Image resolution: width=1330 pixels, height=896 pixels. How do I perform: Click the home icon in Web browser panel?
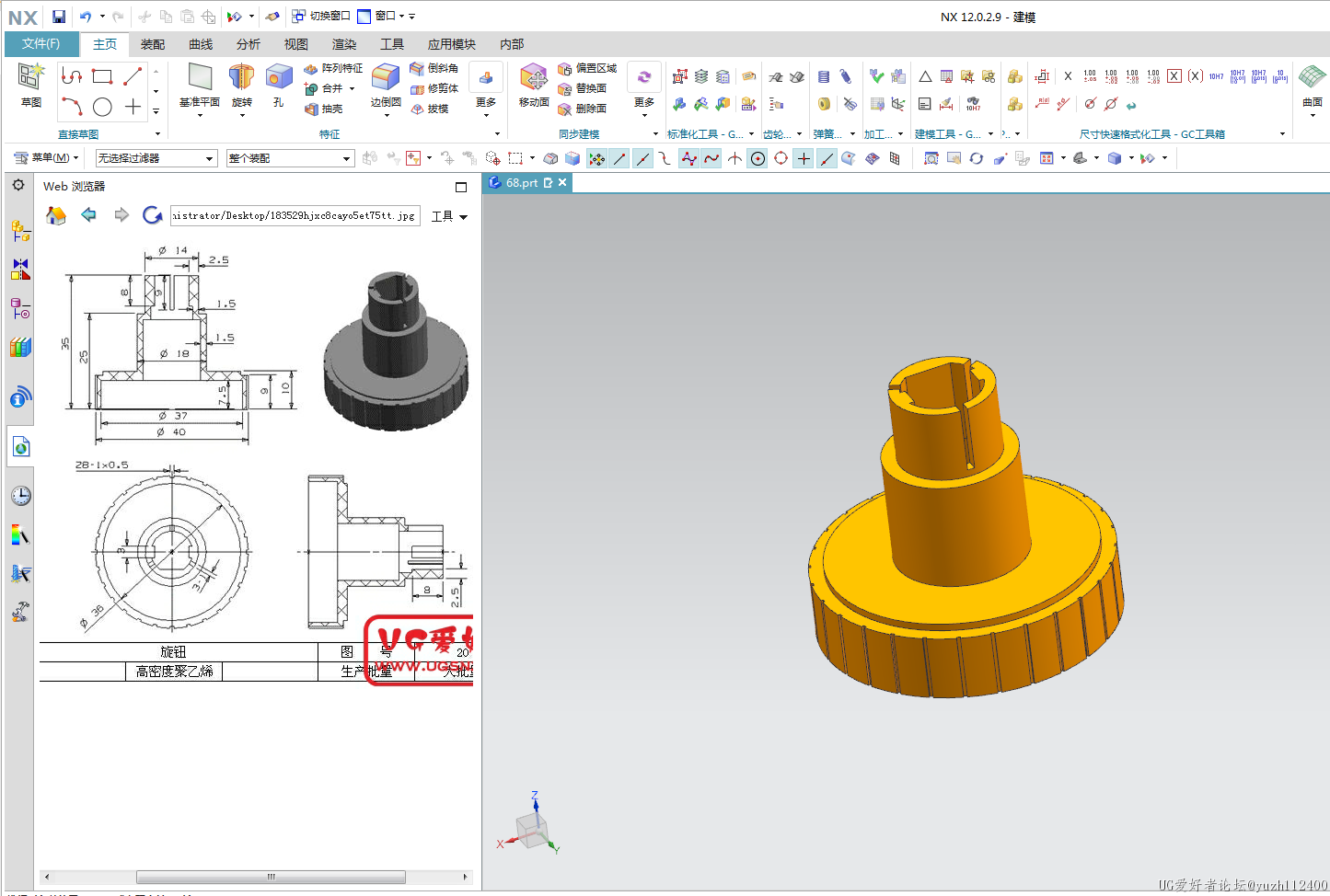pyautogui.click(x=56, y=215)
